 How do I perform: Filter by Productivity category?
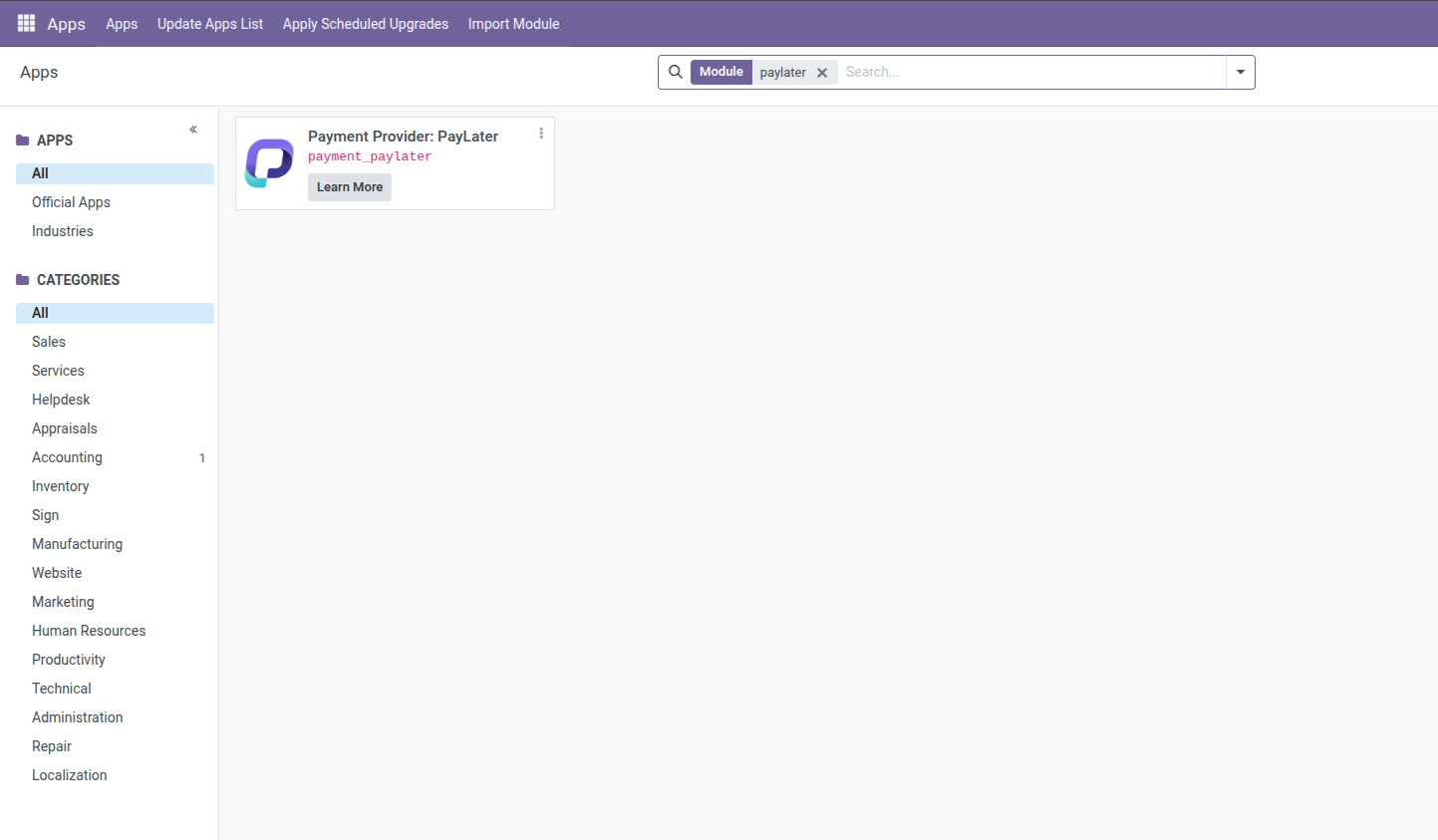115,660
